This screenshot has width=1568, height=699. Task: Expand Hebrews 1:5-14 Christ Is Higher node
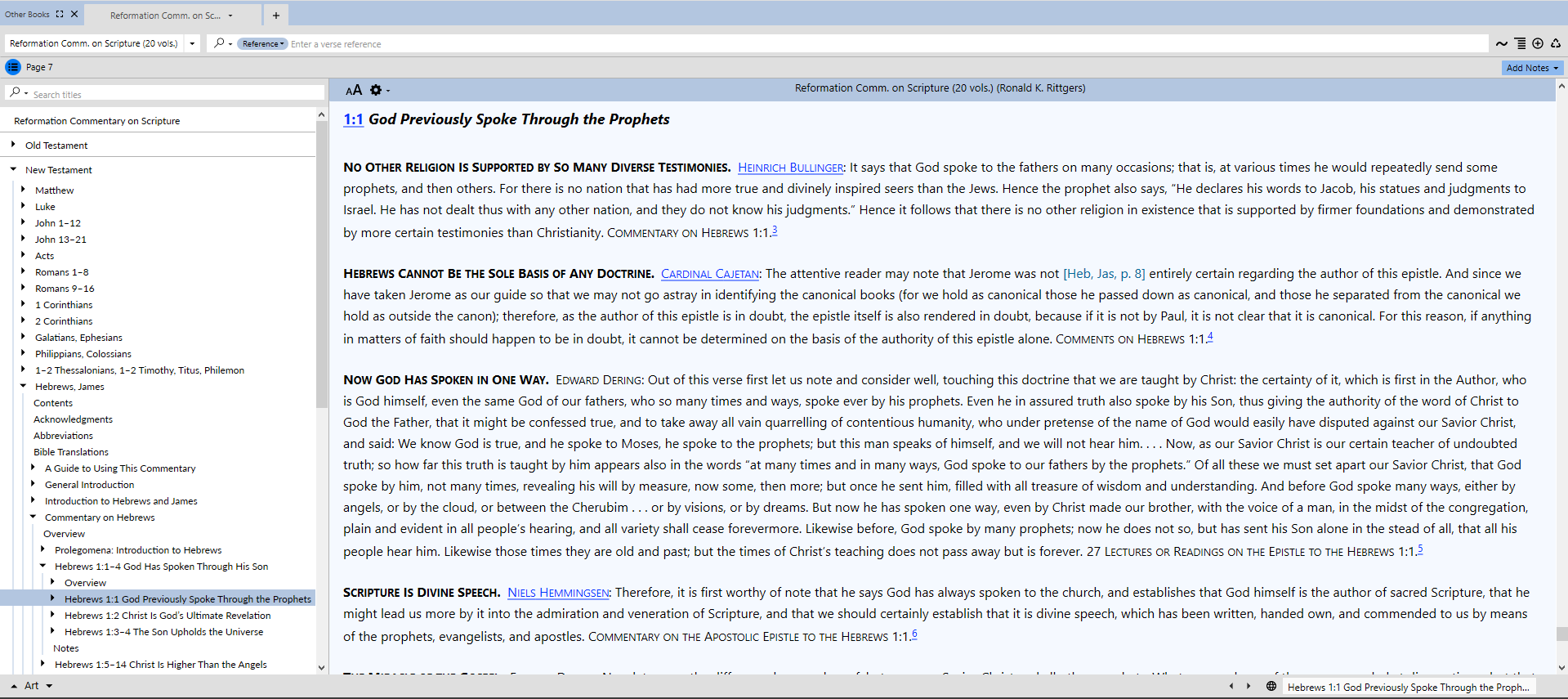(x=42, y=664)
